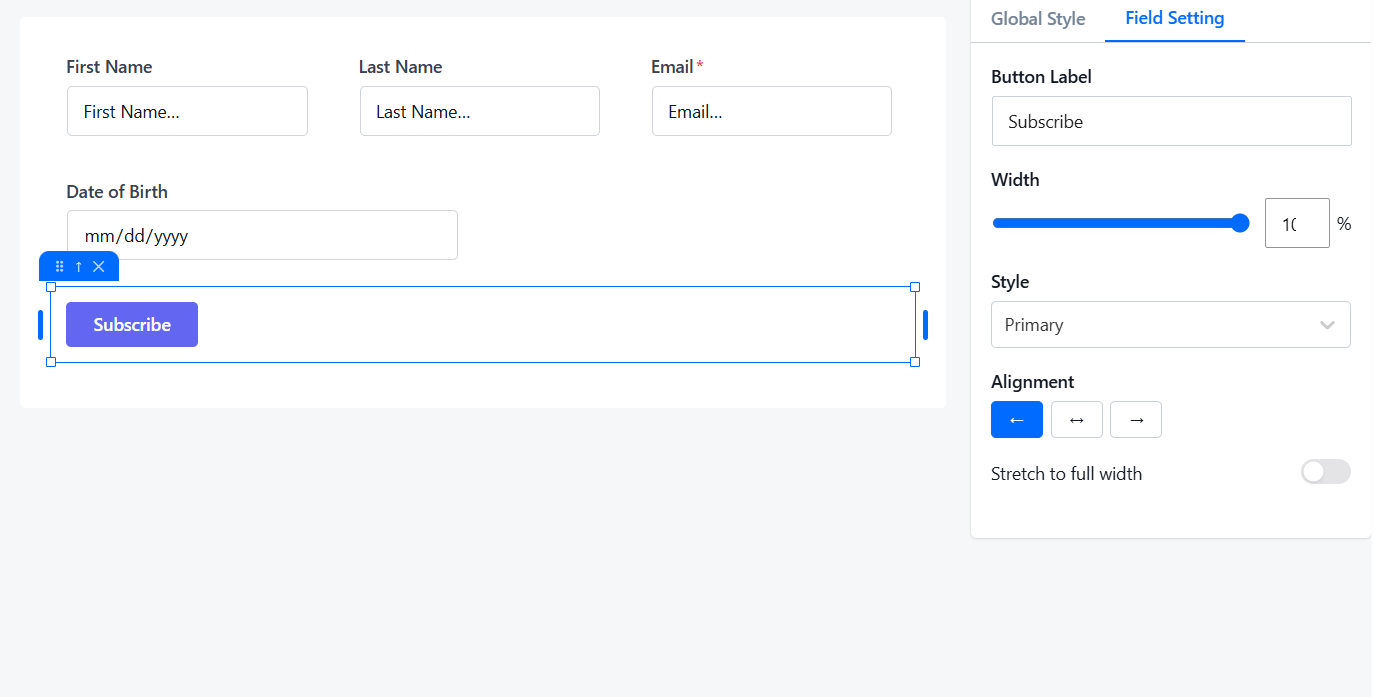Click the top-right corner handle of the selection
1373x697 pixels.
point(915,287)
